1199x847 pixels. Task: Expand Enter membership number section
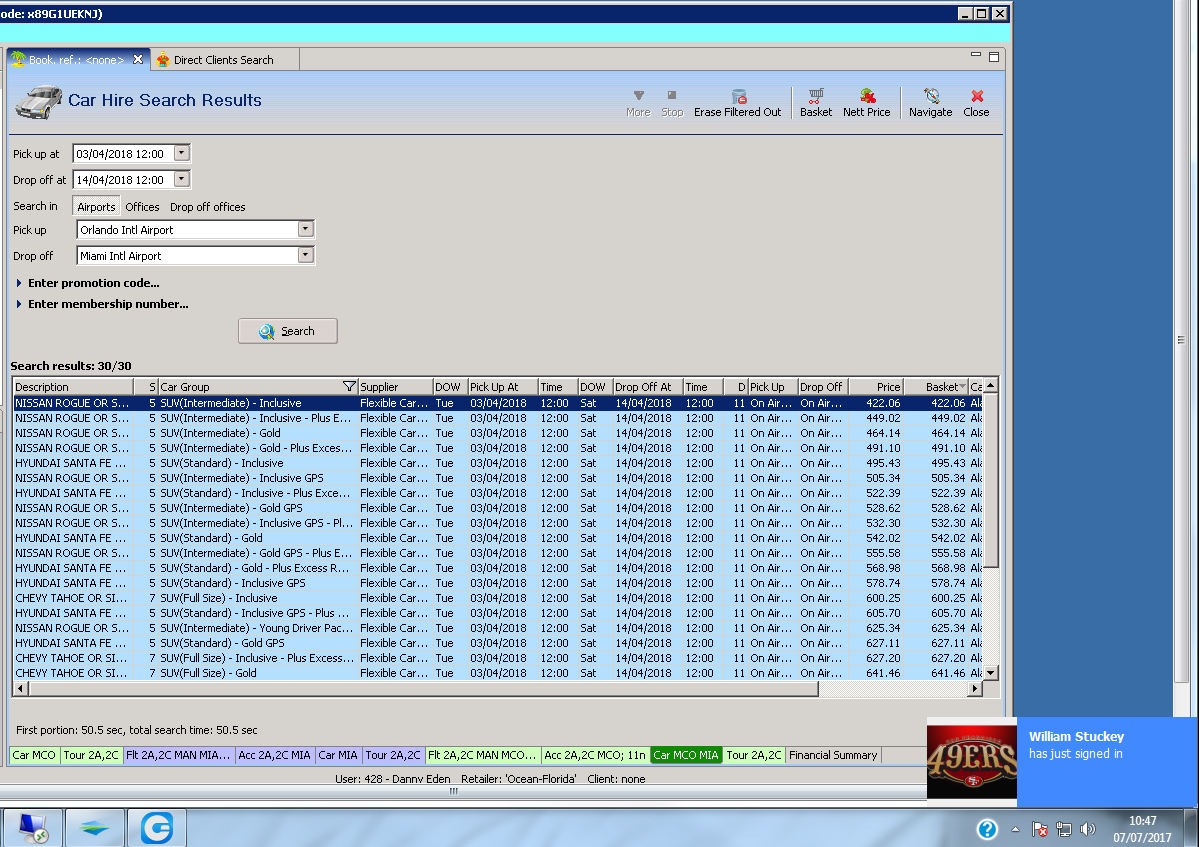tap(102, 303)
